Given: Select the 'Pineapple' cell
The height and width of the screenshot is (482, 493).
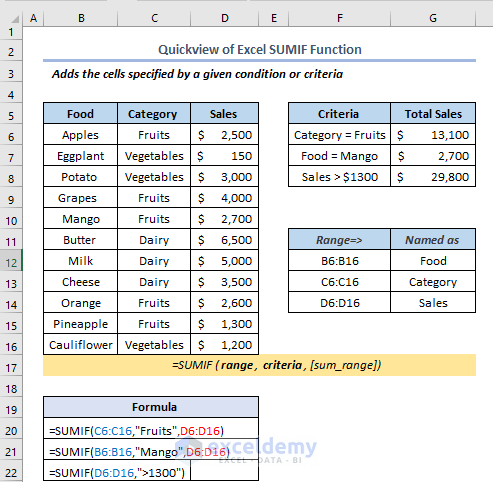Looking at the screenshot, I should coord(80,324).
